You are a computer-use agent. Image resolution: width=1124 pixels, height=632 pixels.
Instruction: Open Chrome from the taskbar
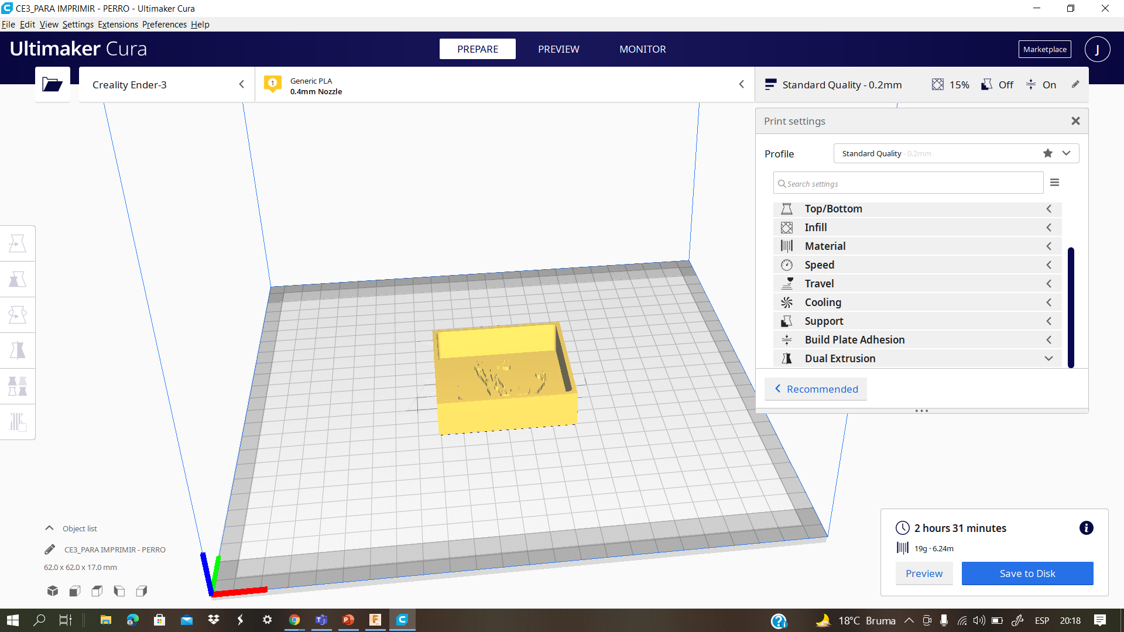(x=294, y=620)
